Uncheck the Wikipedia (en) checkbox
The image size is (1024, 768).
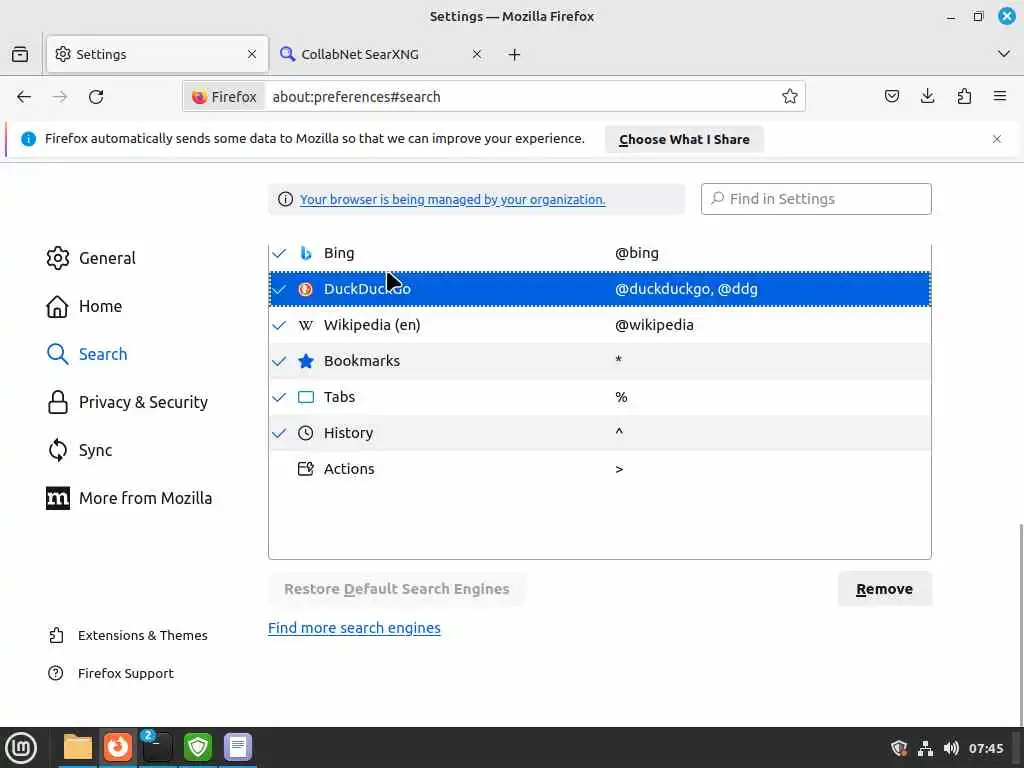280,325
